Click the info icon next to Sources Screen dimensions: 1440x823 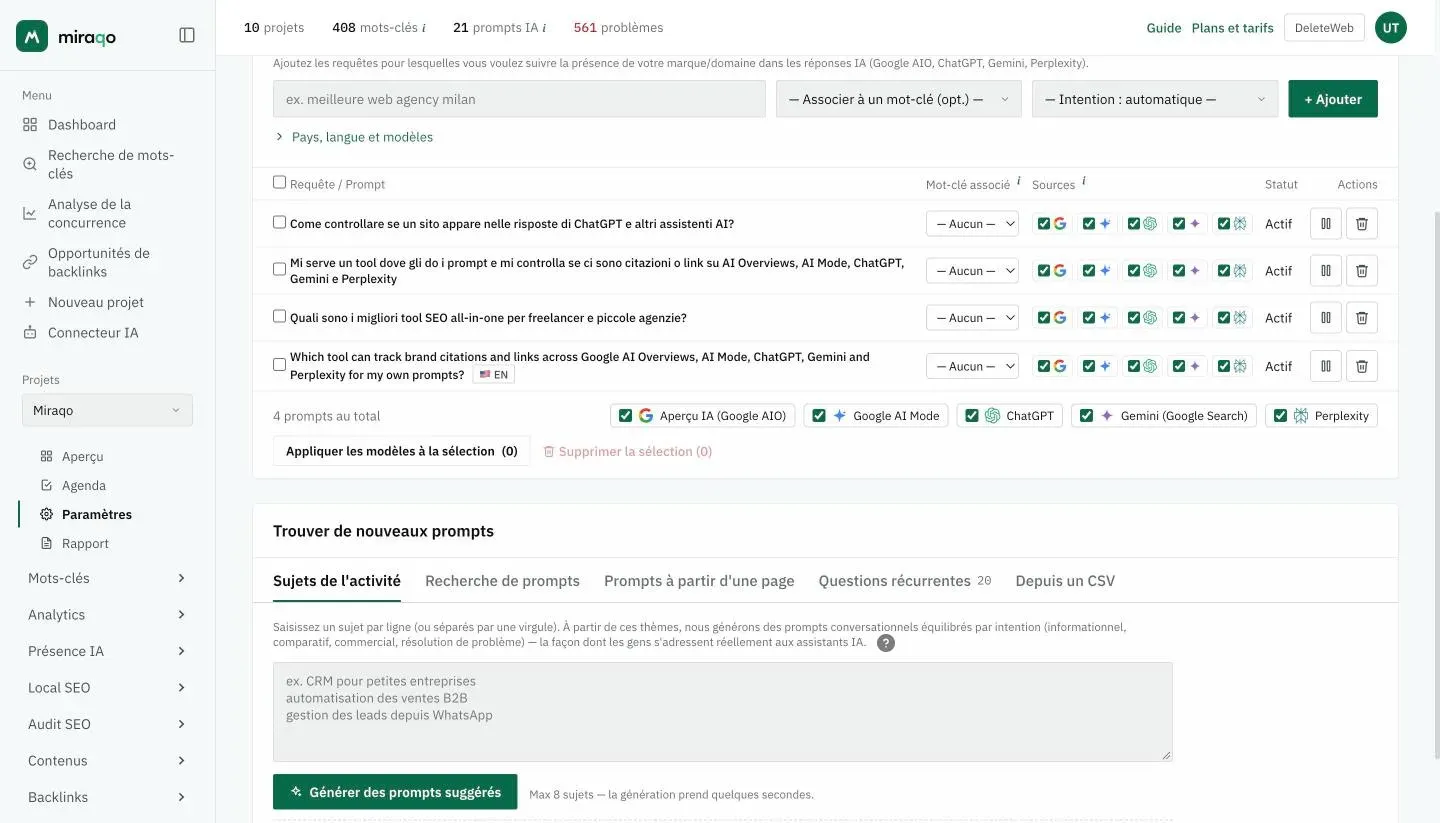point(1084,181)
